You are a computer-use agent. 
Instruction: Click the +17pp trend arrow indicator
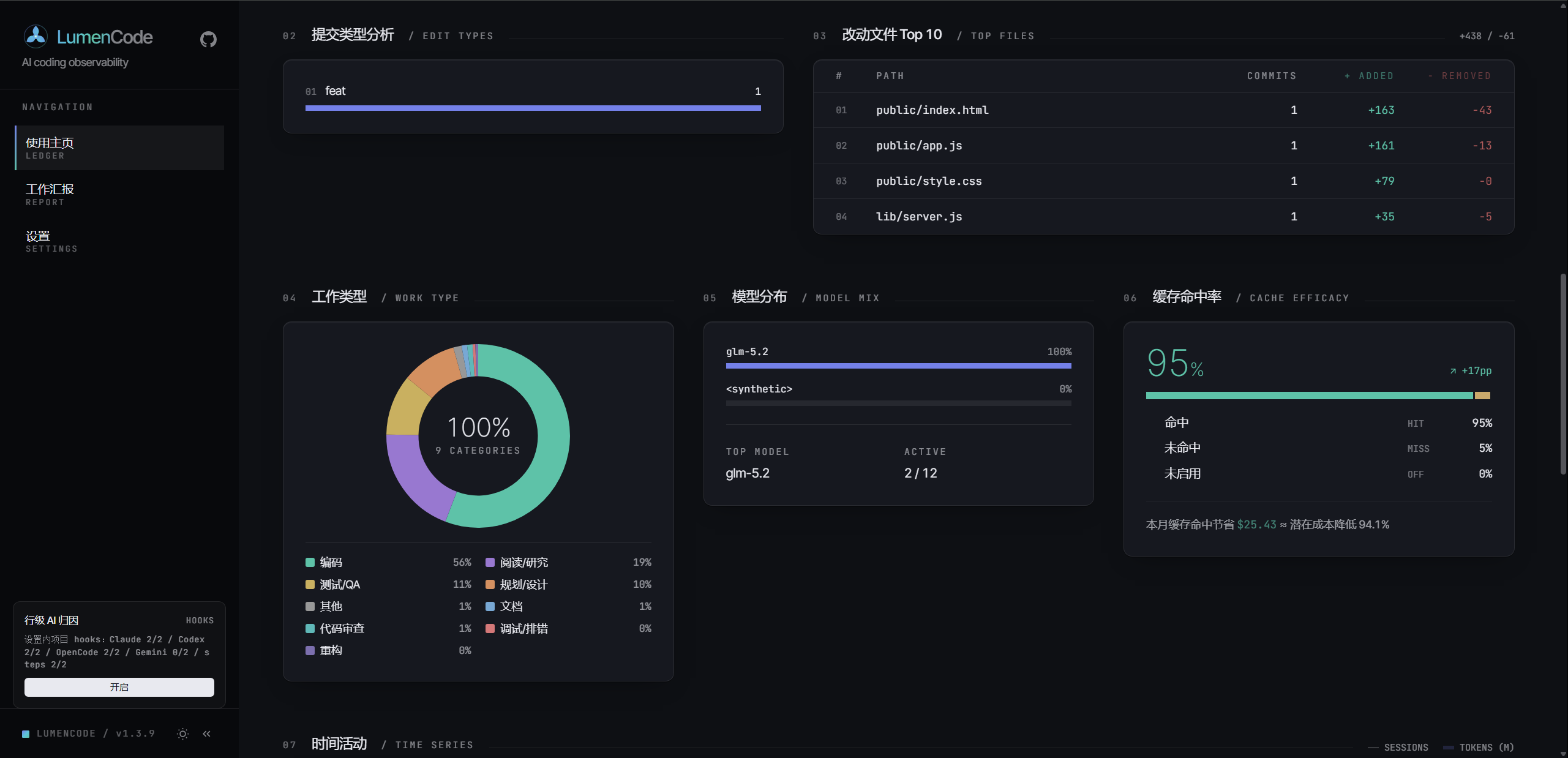[x=1469, y=371]
